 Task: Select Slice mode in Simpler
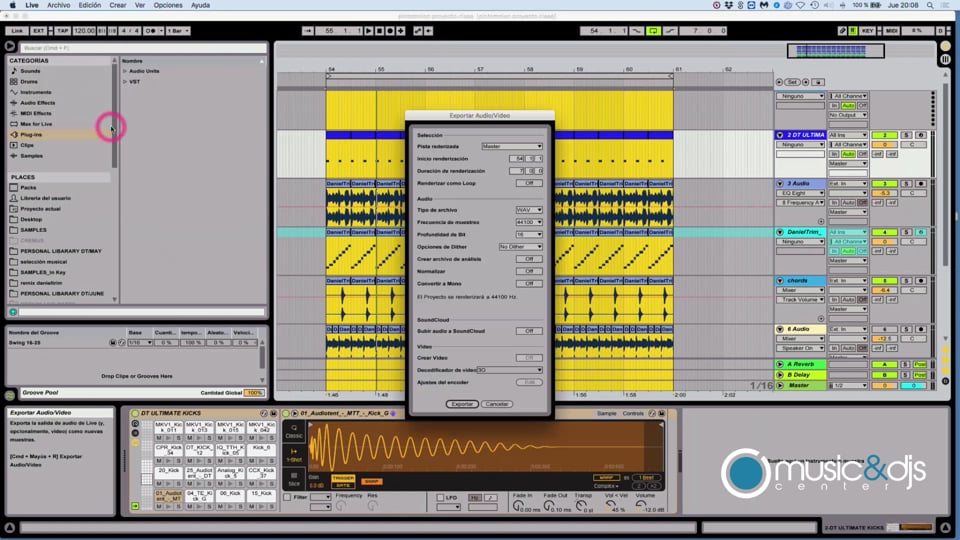tap(294, 479)
